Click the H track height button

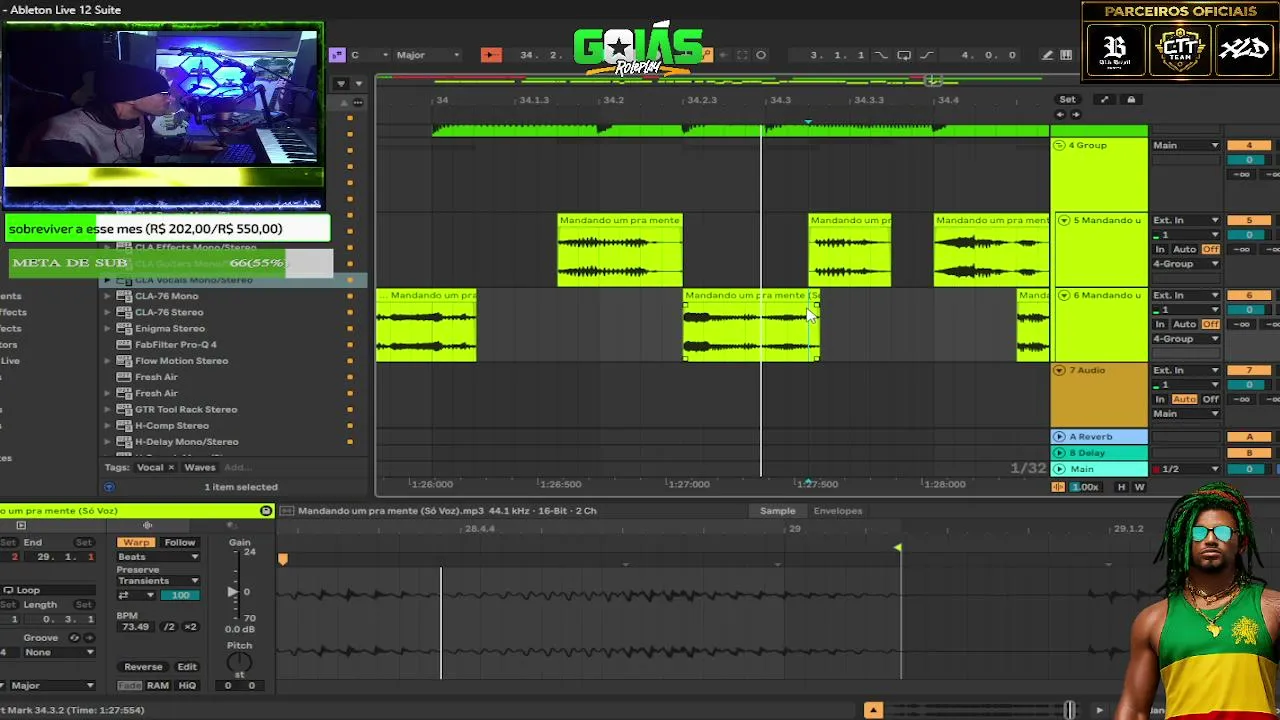click(x=1121, y=487)
